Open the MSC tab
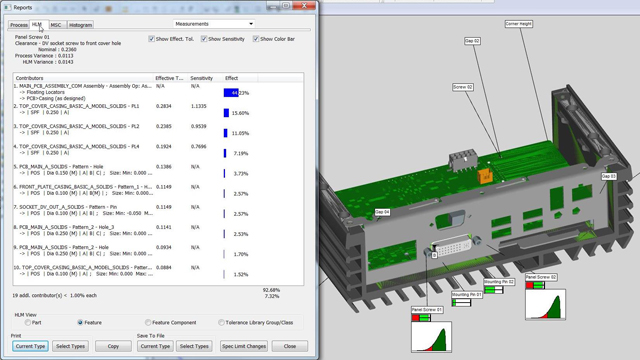640x360 pixels. [x=56, y=25]
